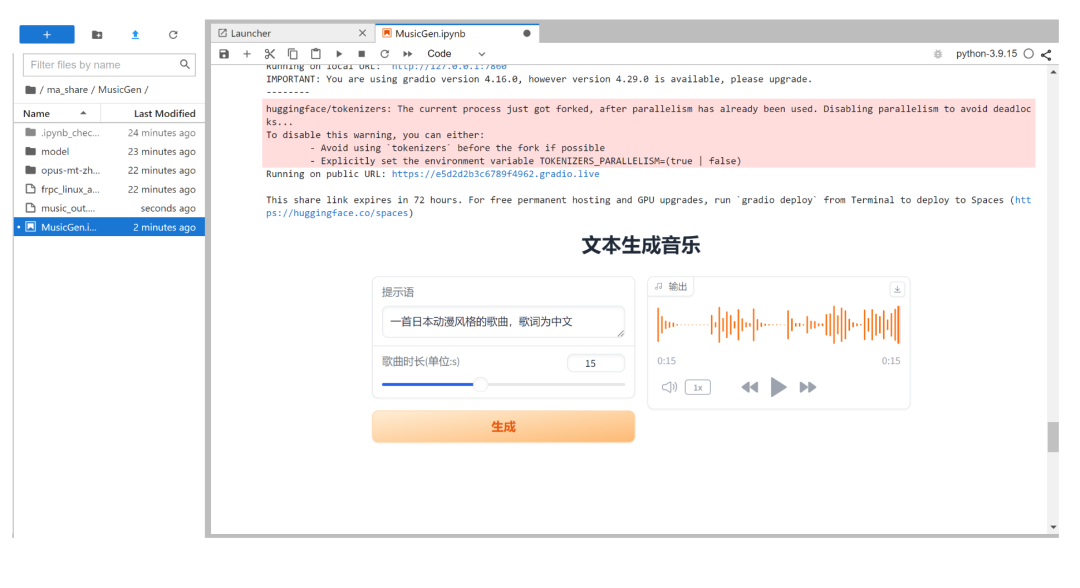Go to root folder icon in breadcrumb

[x=30, y=90]
